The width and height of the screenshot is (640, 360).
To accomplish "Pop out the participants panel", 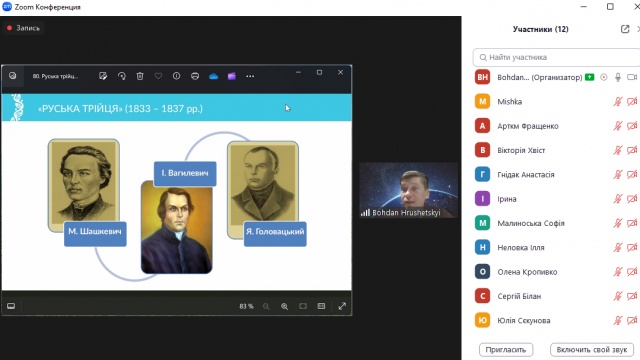I will [x=625, y=29].
